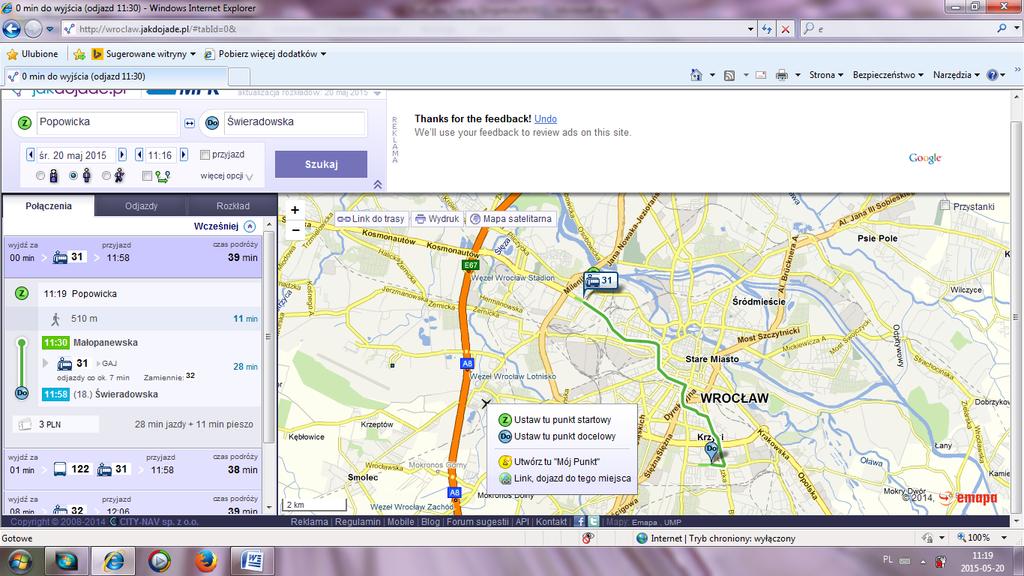Click blue Do destination marker beside Świeradowska field
Viewport: 1024px width, 576px height.
coord(212,122)
